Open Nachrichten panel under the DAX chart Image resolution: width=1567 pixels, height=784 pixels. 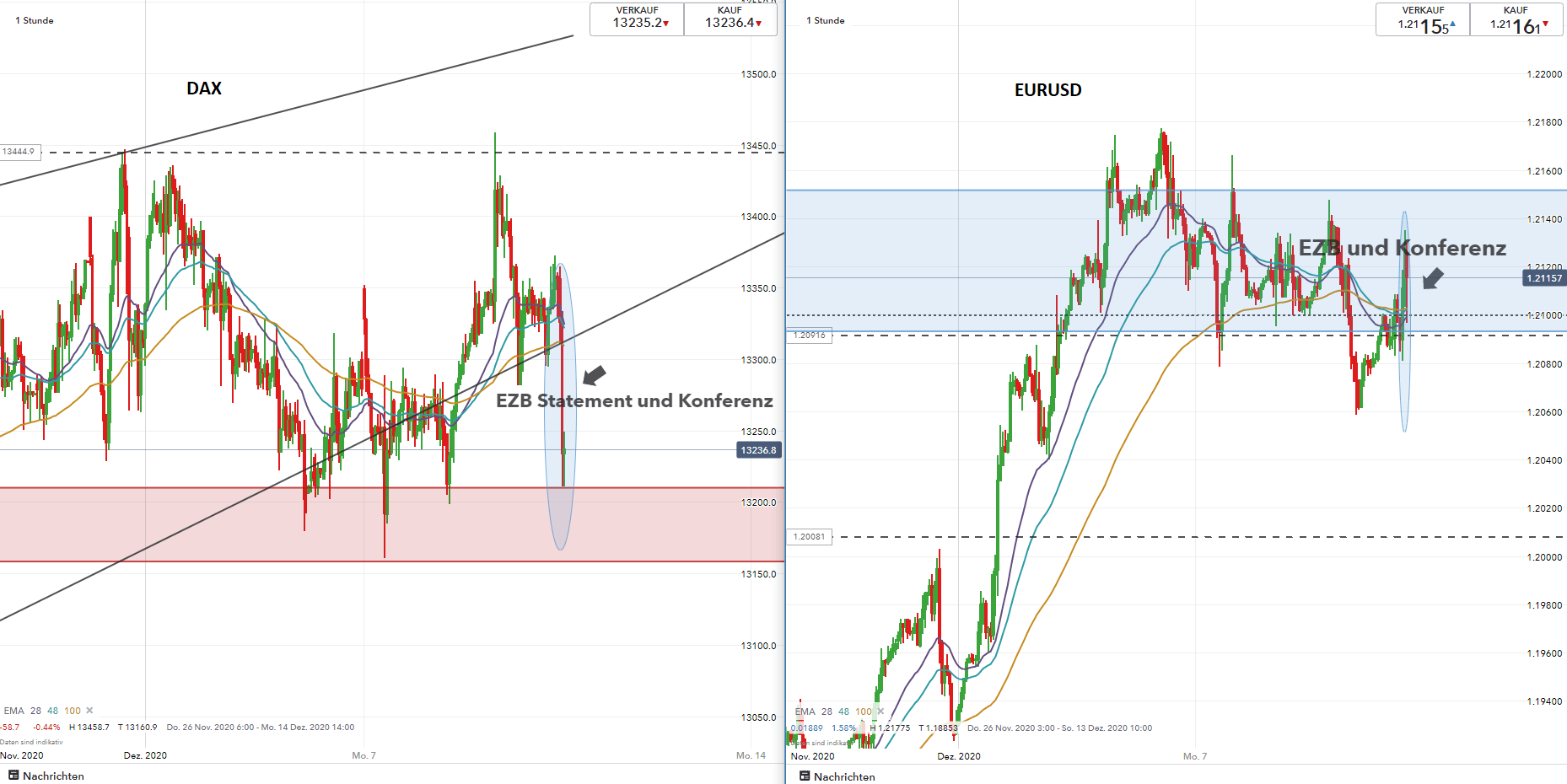pos(46,776)
